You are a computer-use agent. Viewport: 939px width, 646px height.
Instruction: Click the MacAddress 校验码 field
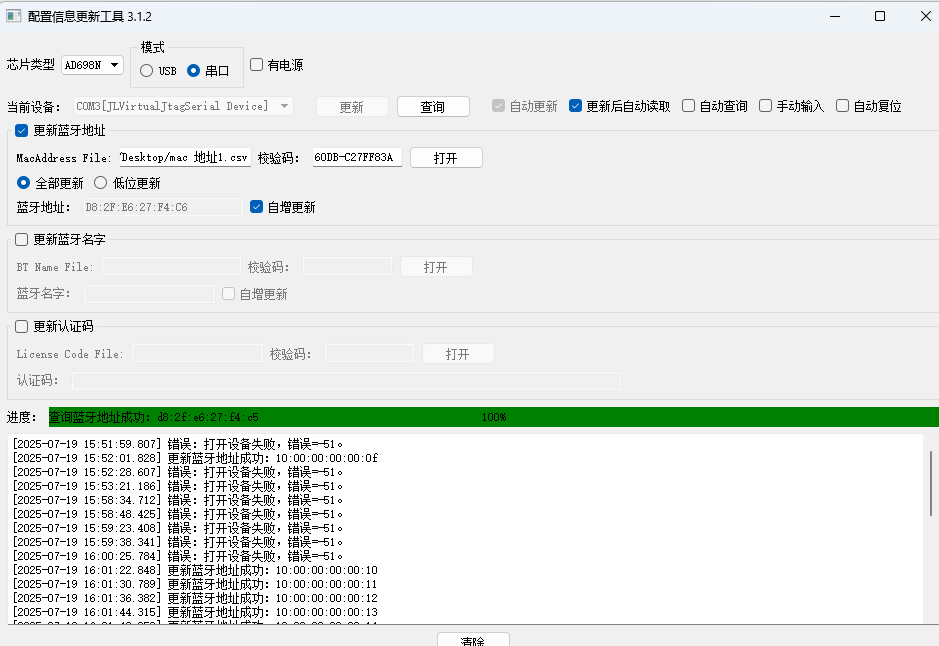(357, 157)
